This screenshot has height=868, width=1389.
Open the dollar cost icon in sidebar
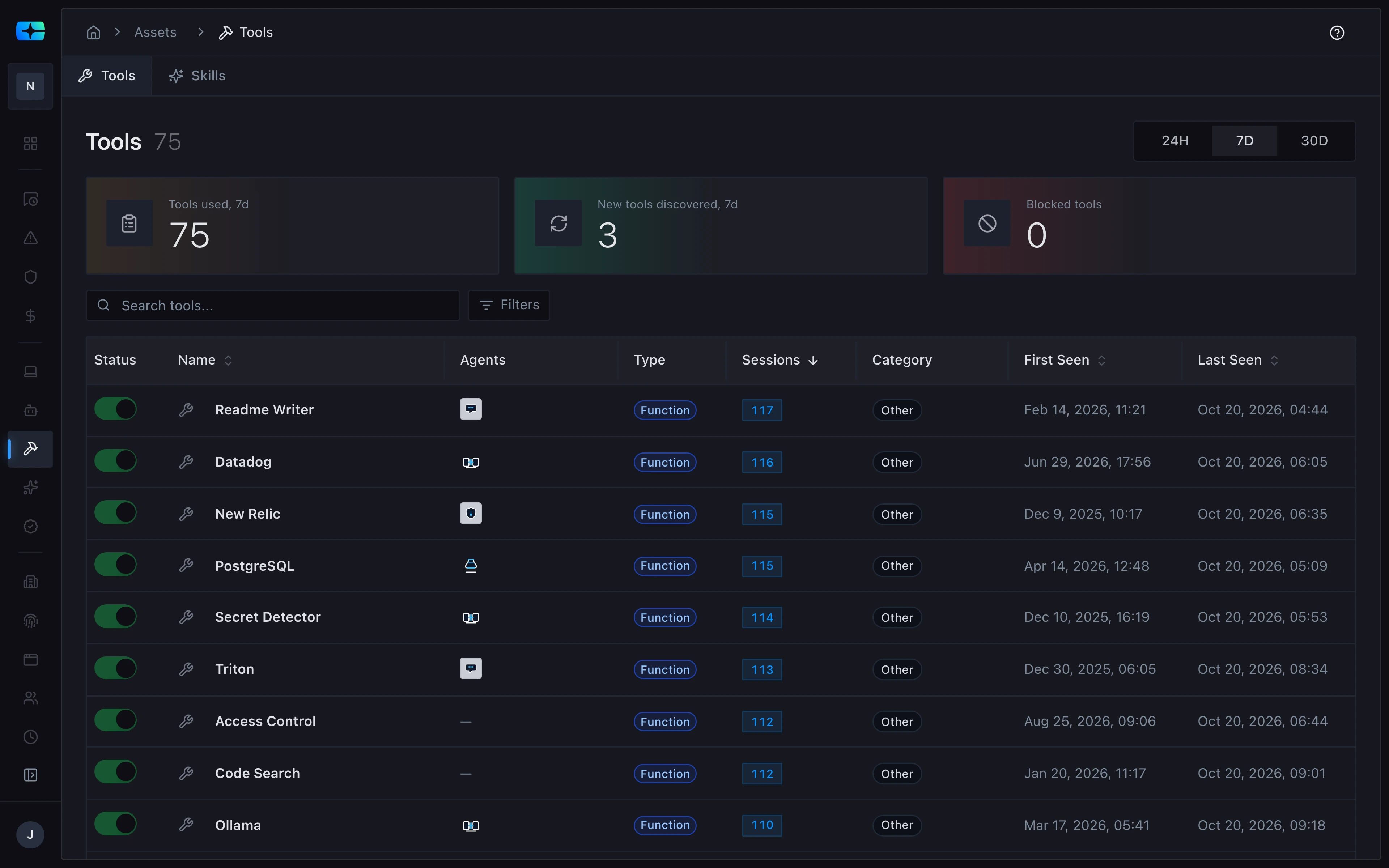point(30,316)
